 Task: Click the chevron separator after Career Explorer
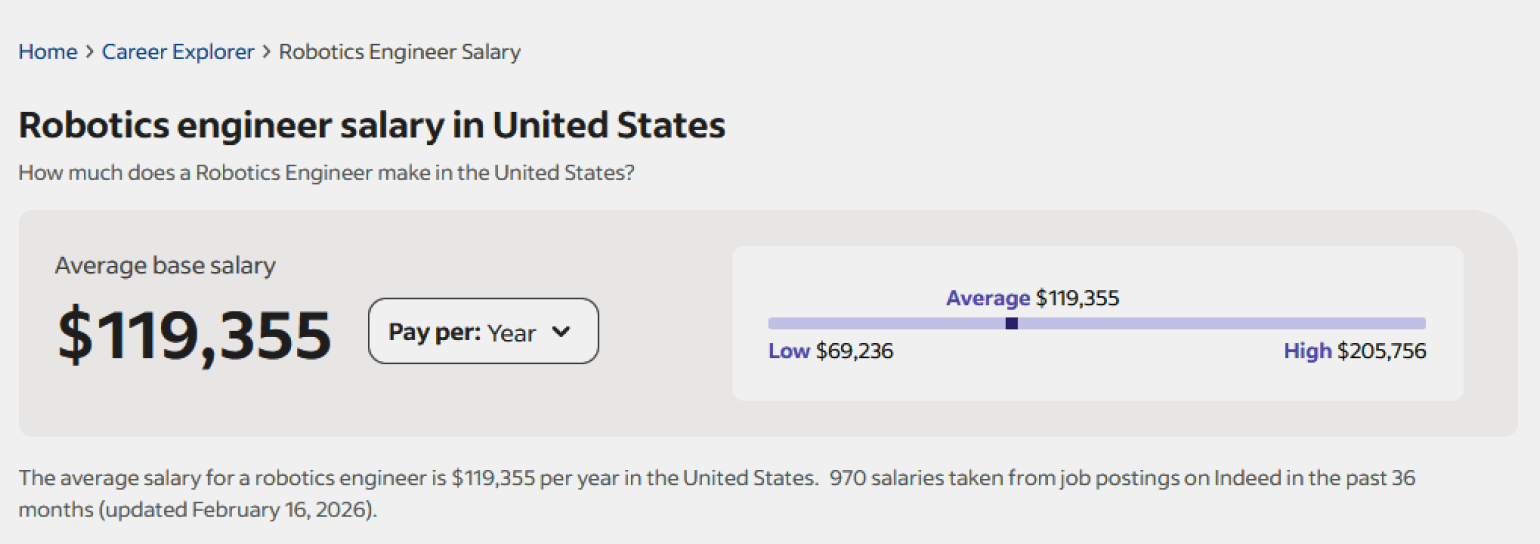(x=267, y=52)
